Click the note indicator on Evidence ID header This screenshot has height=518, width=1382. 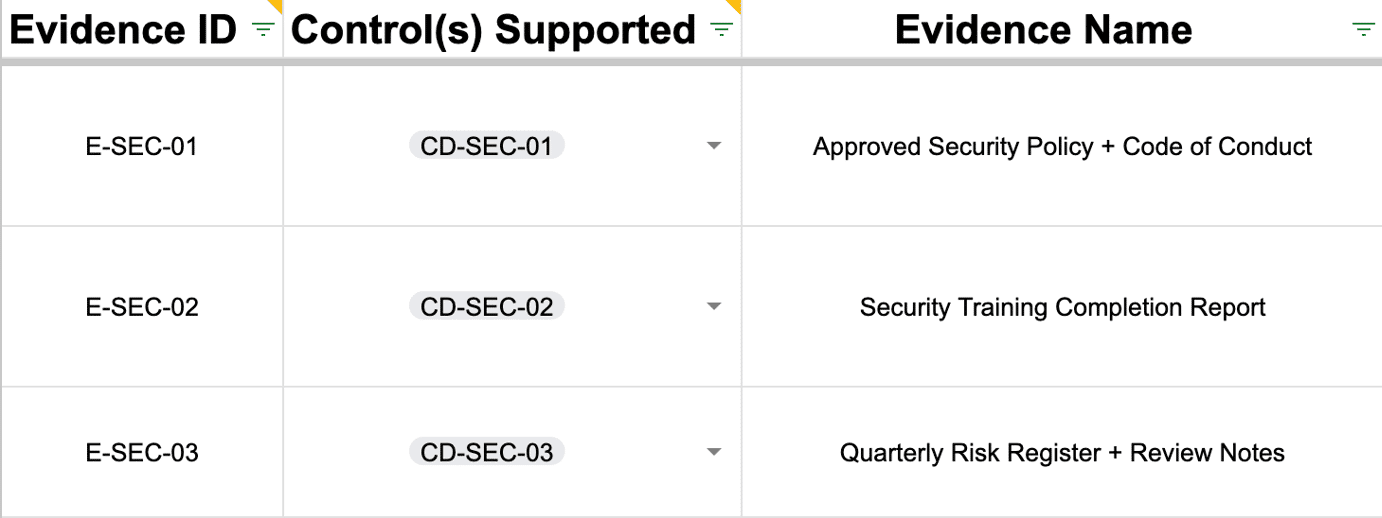coord(277,5)
